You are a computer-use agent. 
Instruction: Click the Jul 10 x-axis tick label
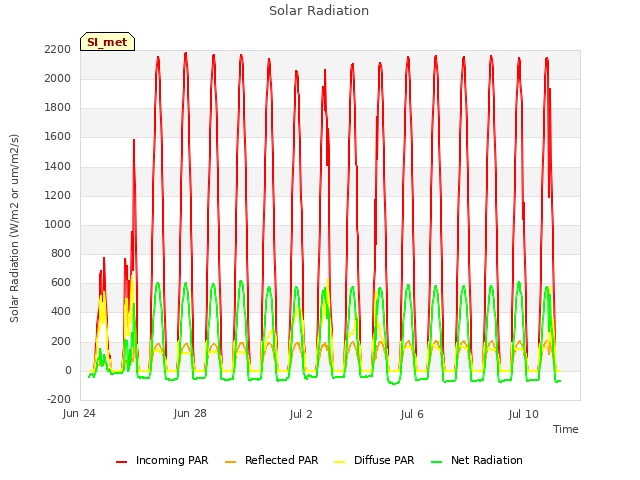pyautogui.click(x=524, y=414)
